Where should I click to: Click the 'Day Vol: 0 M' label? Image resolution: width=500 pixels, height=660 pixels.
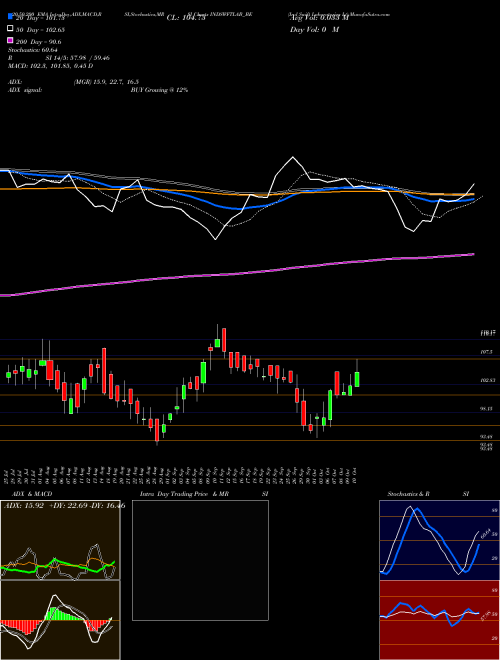point(314,30)
